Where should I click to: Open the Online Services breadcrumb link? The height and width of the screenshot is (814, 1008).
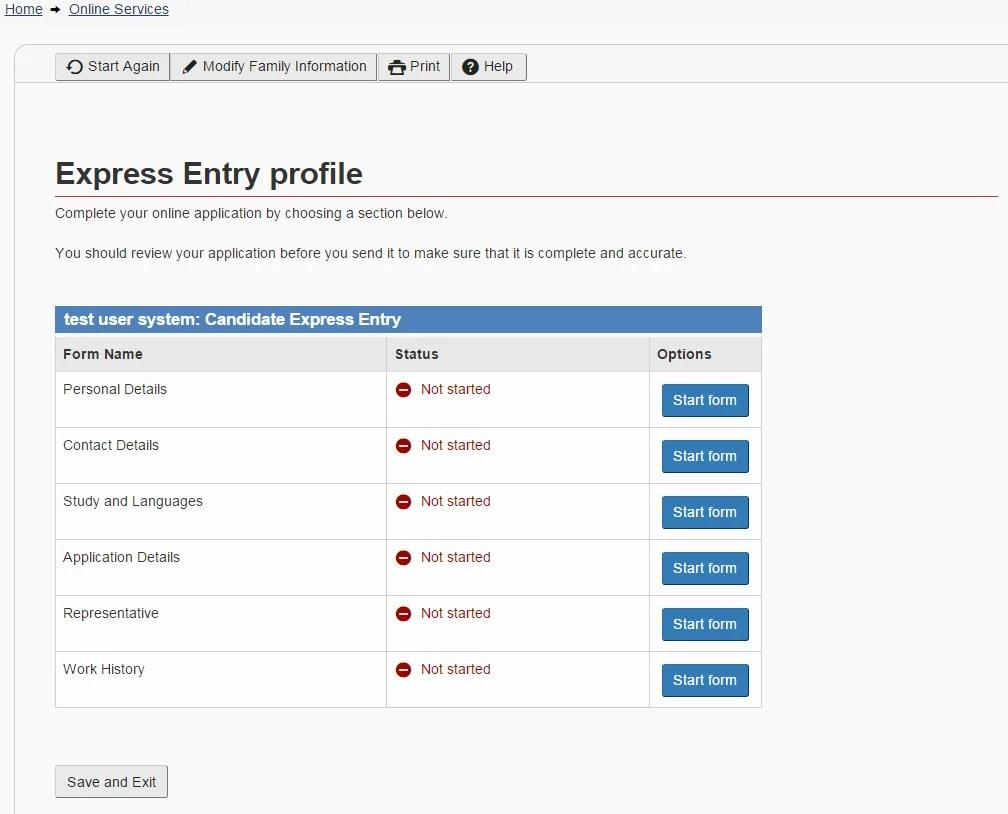(x=119, y=9)
